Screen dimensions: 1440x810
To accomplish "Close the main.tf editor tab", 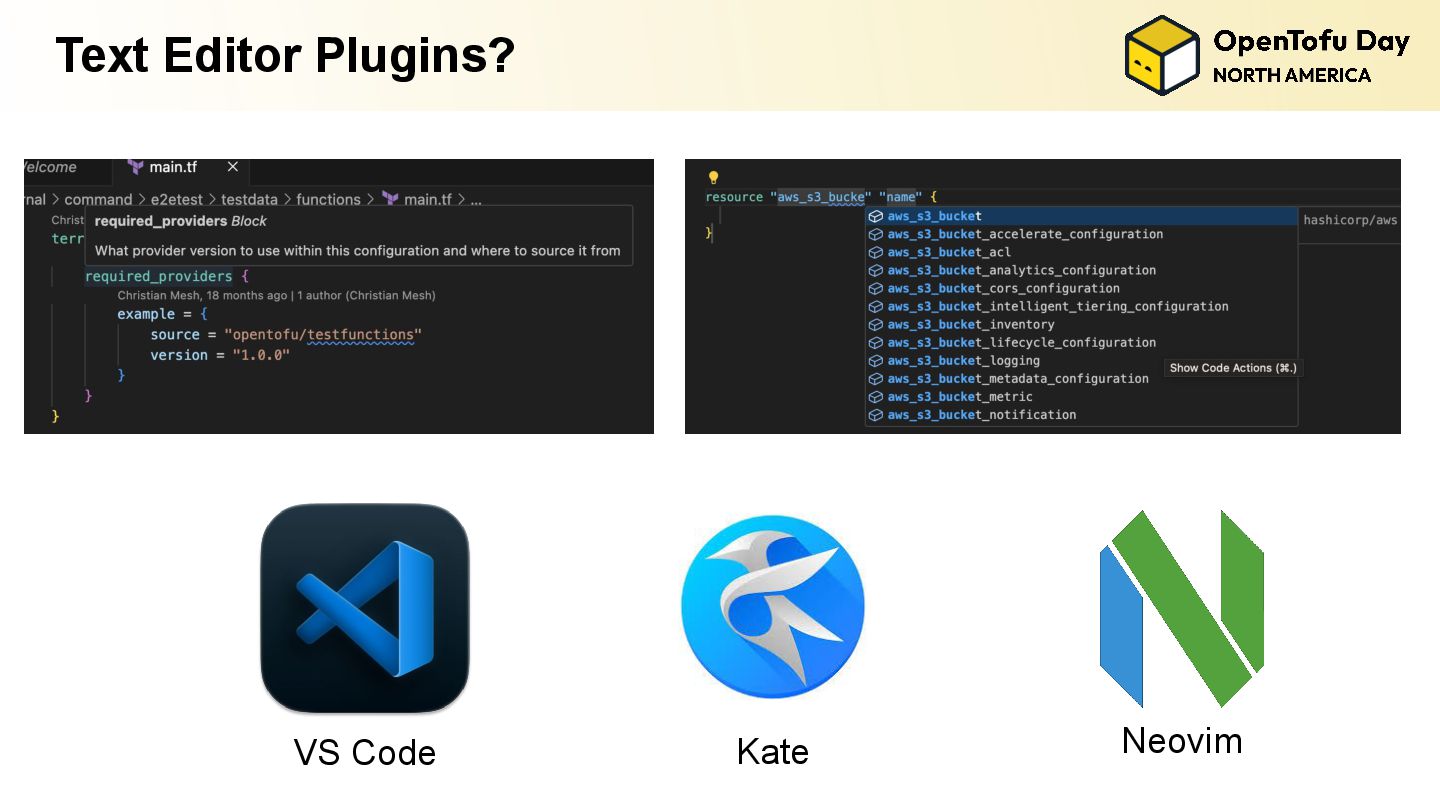I will (x=233, y=167).
